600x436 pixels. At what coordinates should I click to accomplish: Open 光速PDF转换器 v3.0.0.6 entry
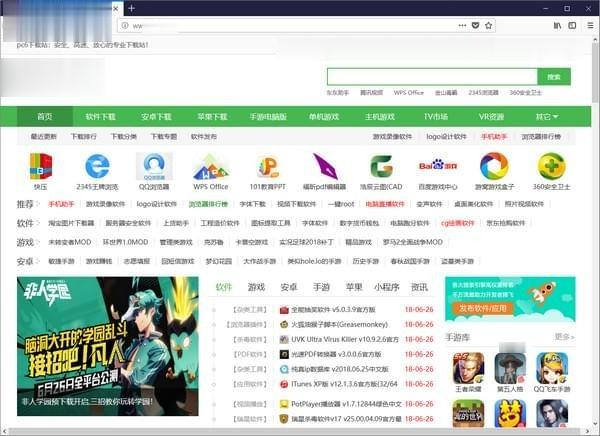coord(336,354)
